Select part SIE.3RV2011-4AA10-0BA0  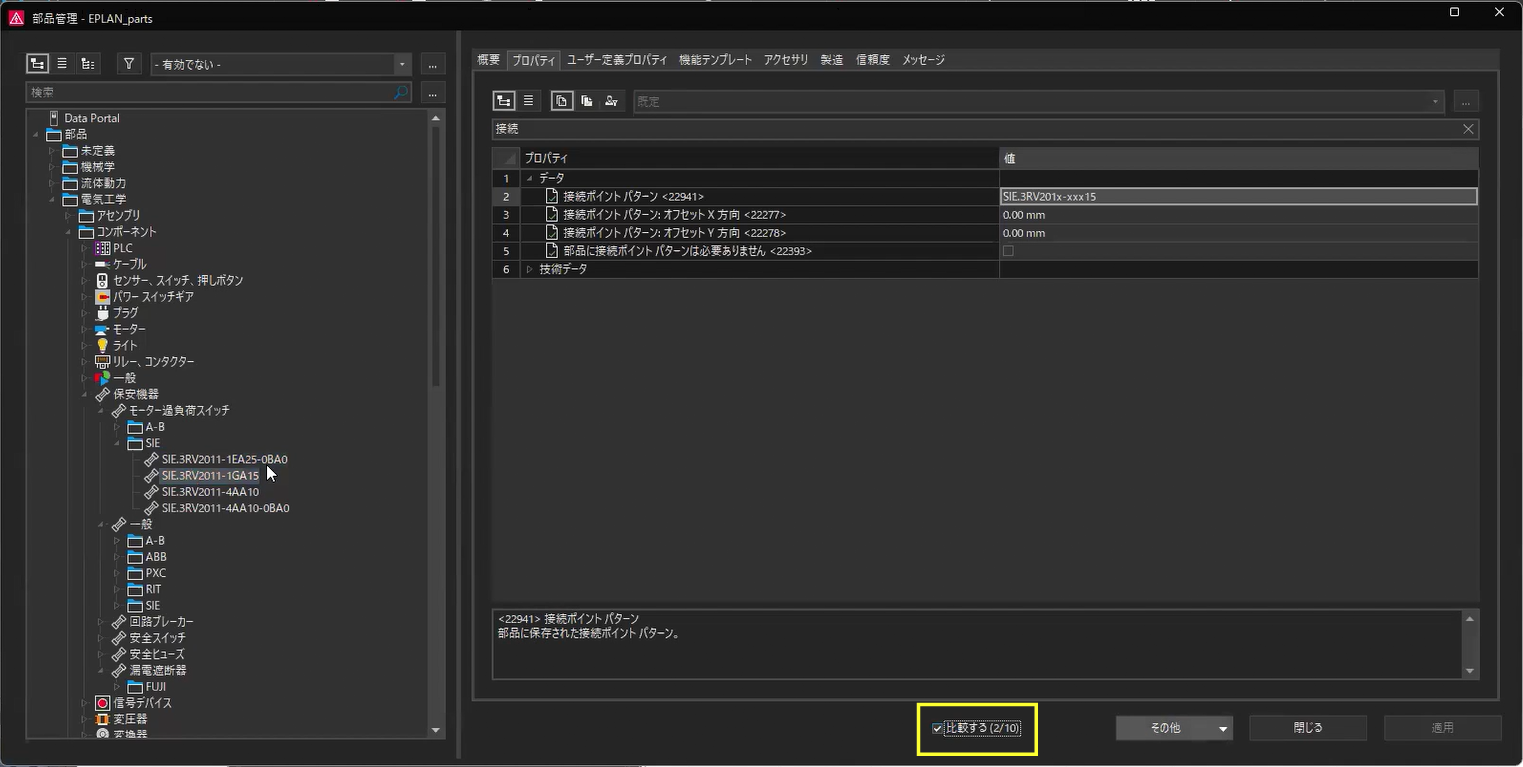tap(225, 508)
